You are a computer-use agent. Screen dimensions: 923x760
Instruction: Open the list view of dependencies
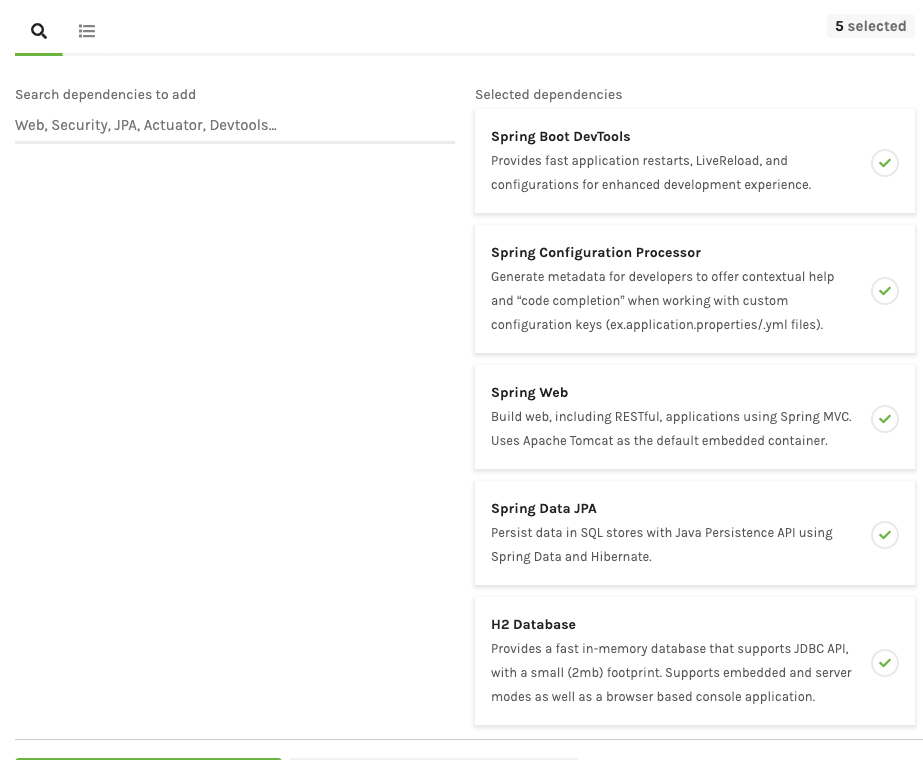[87, 31]
